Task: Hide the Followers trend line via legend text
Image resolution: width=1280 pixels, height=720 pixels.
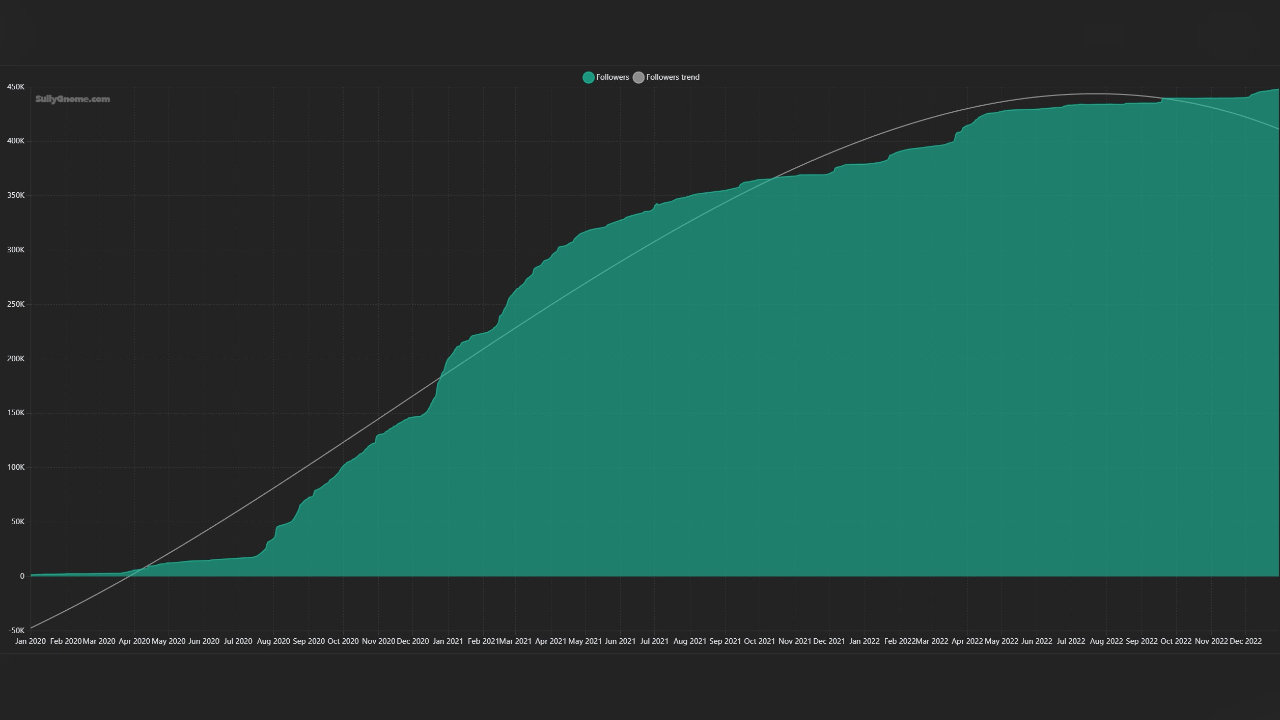Action: coord(673,77)
